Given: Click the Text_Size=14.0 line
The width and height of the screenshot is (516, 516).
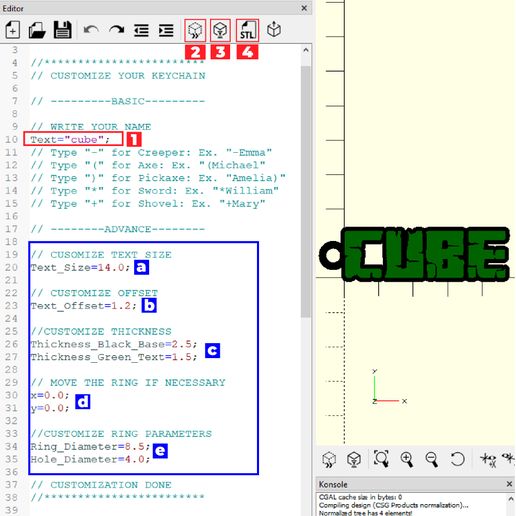Looking at the screenshot, I should pos(80,267).
